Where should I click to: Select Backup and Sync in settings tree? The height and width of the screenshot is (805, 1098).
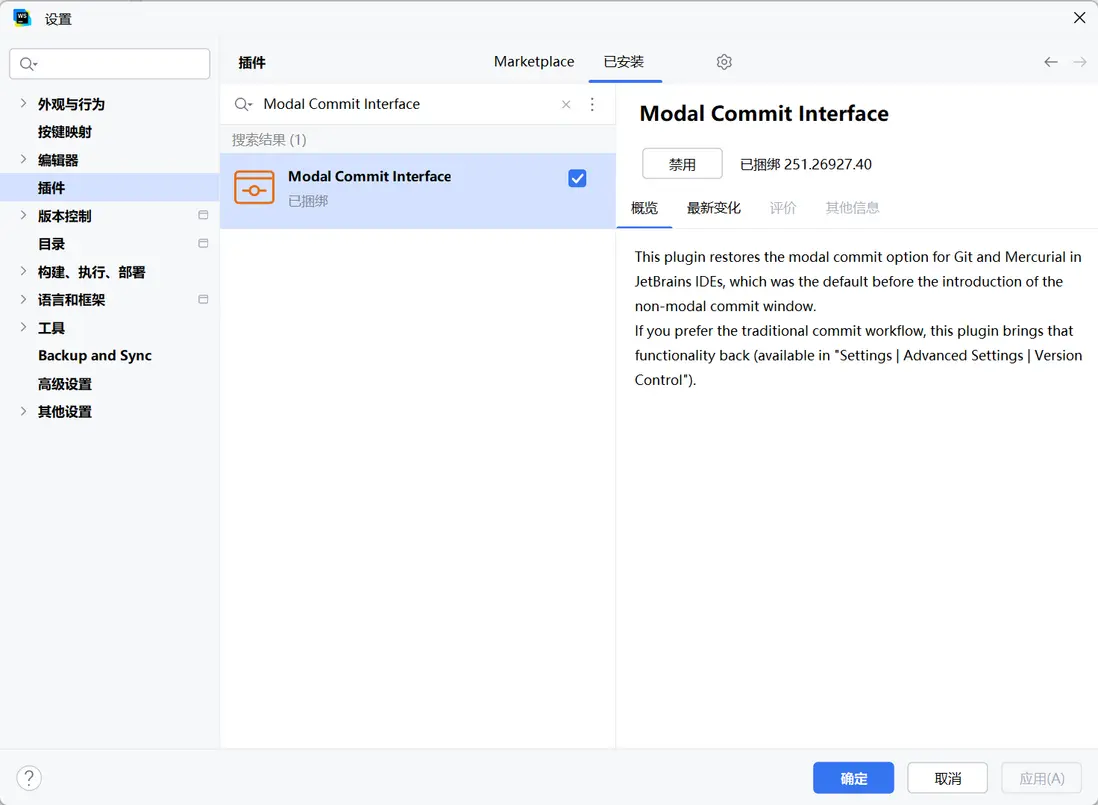[95, 356]
